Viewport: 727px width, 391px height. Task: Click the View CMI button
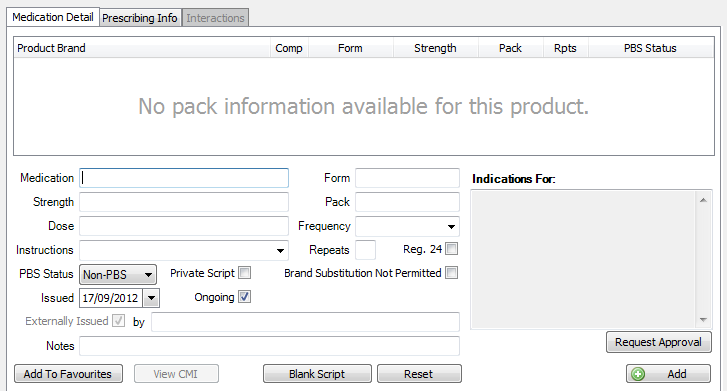tap(176, 374)
